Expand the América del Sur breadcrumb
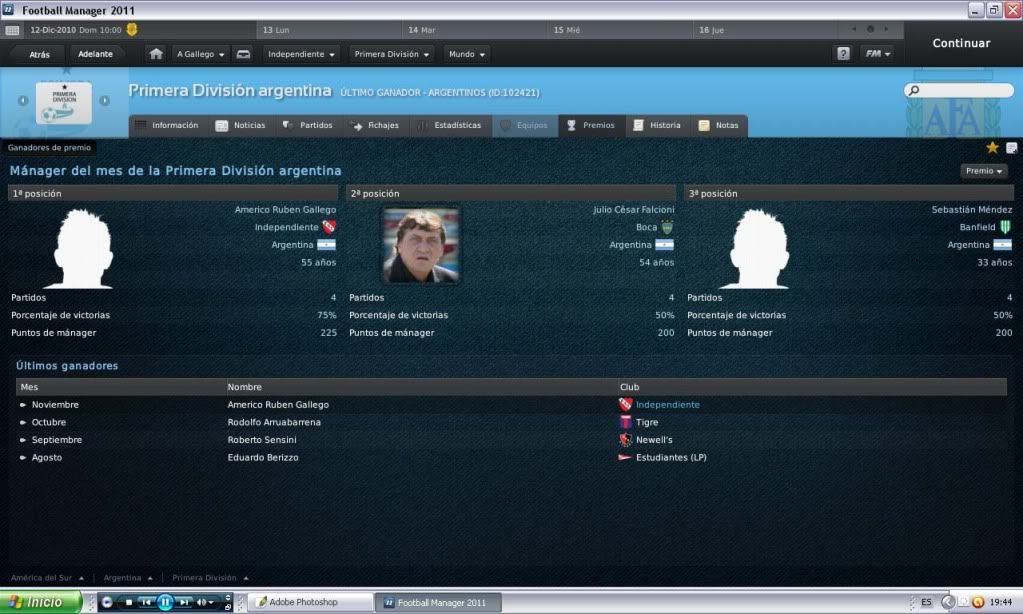This screenshot has width=1023, height=614. [47, 577]
